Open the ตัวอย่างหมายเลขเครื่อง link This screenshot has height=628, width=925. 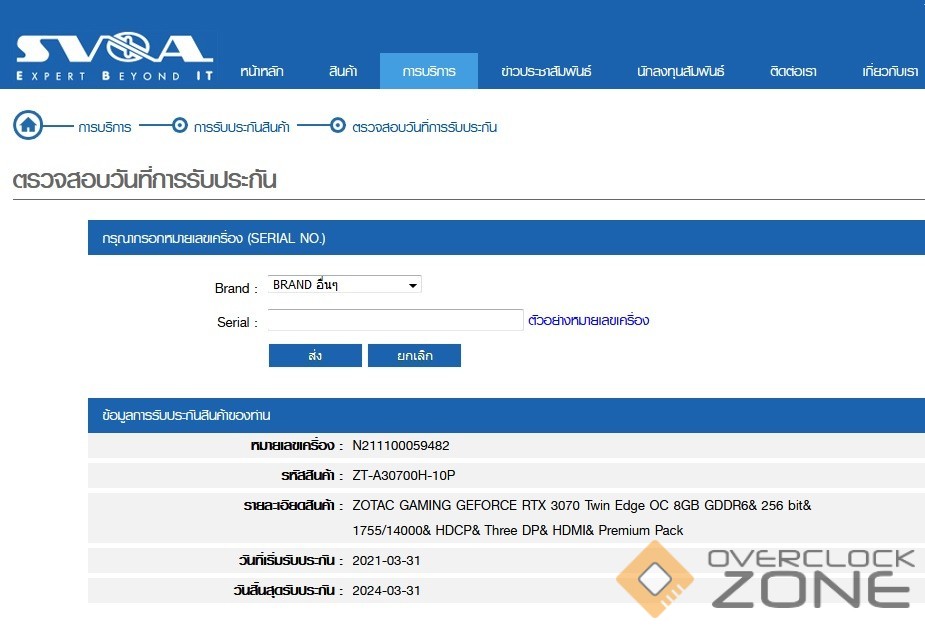pos(588,320)
